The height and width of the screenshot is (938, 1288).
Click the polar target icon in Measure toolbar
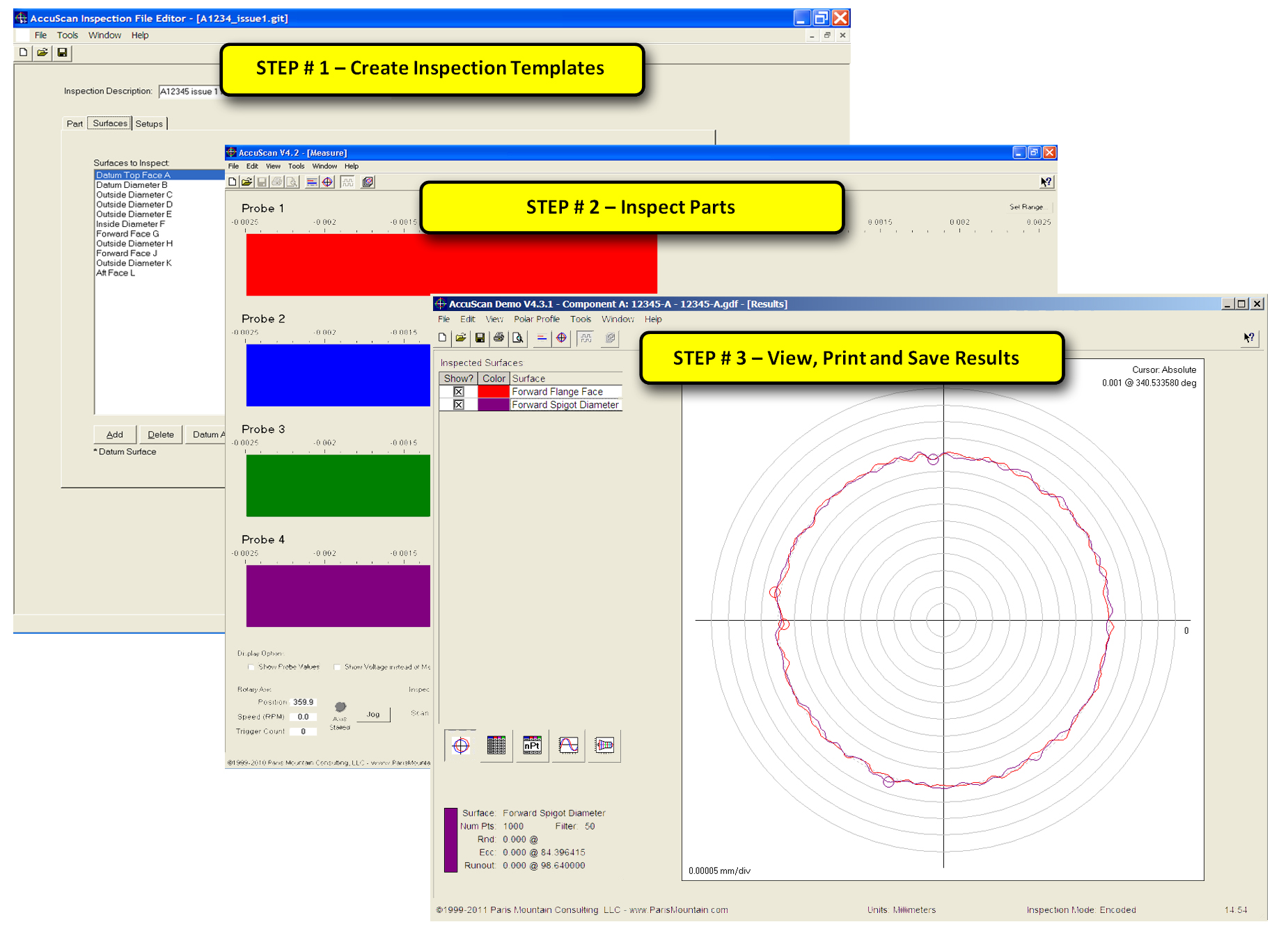pos(327,182)
